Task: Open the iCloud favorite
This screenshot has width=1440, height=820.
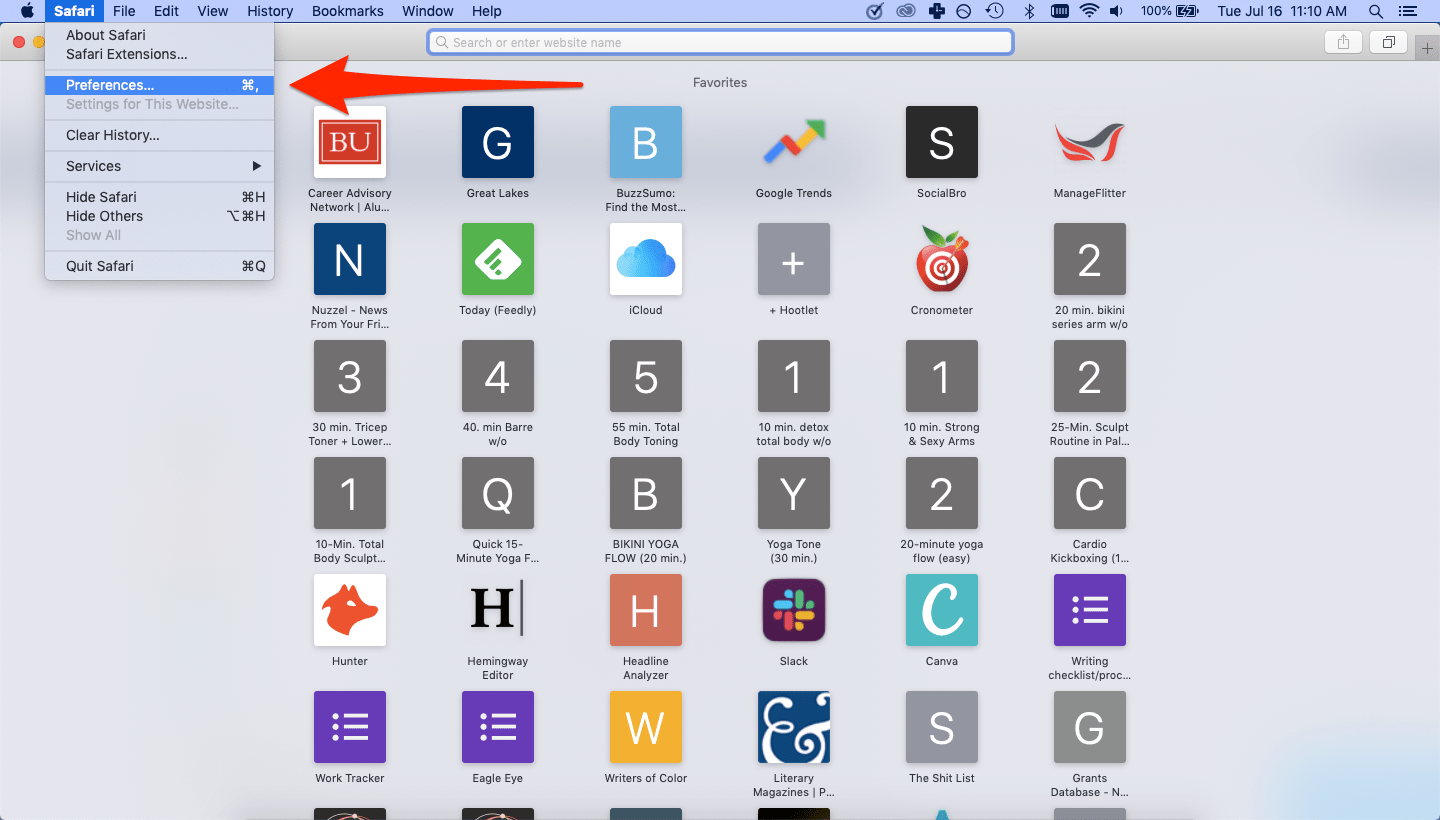Action: tap(646, 259)
